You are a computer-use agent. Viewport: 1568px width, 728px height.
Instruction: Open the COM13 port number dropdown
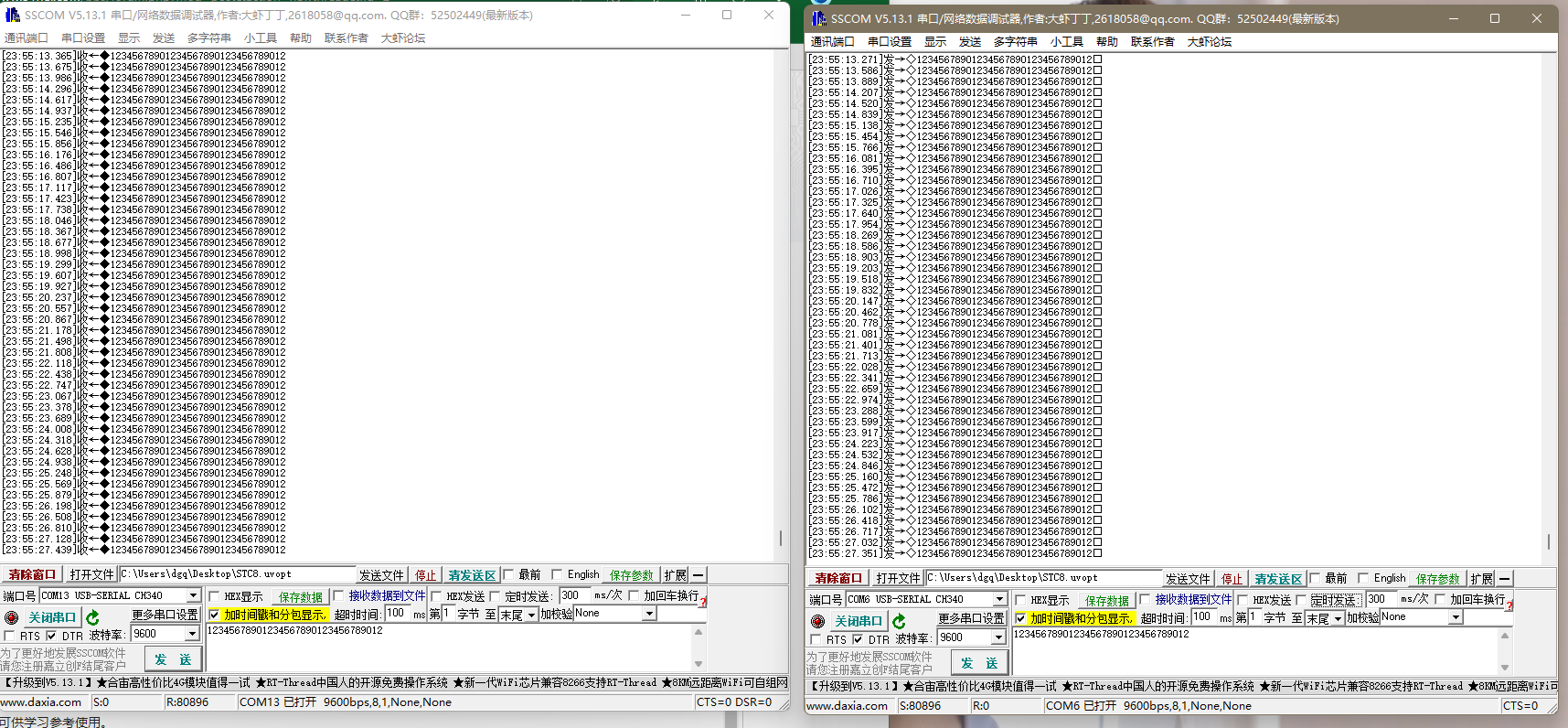193,595
